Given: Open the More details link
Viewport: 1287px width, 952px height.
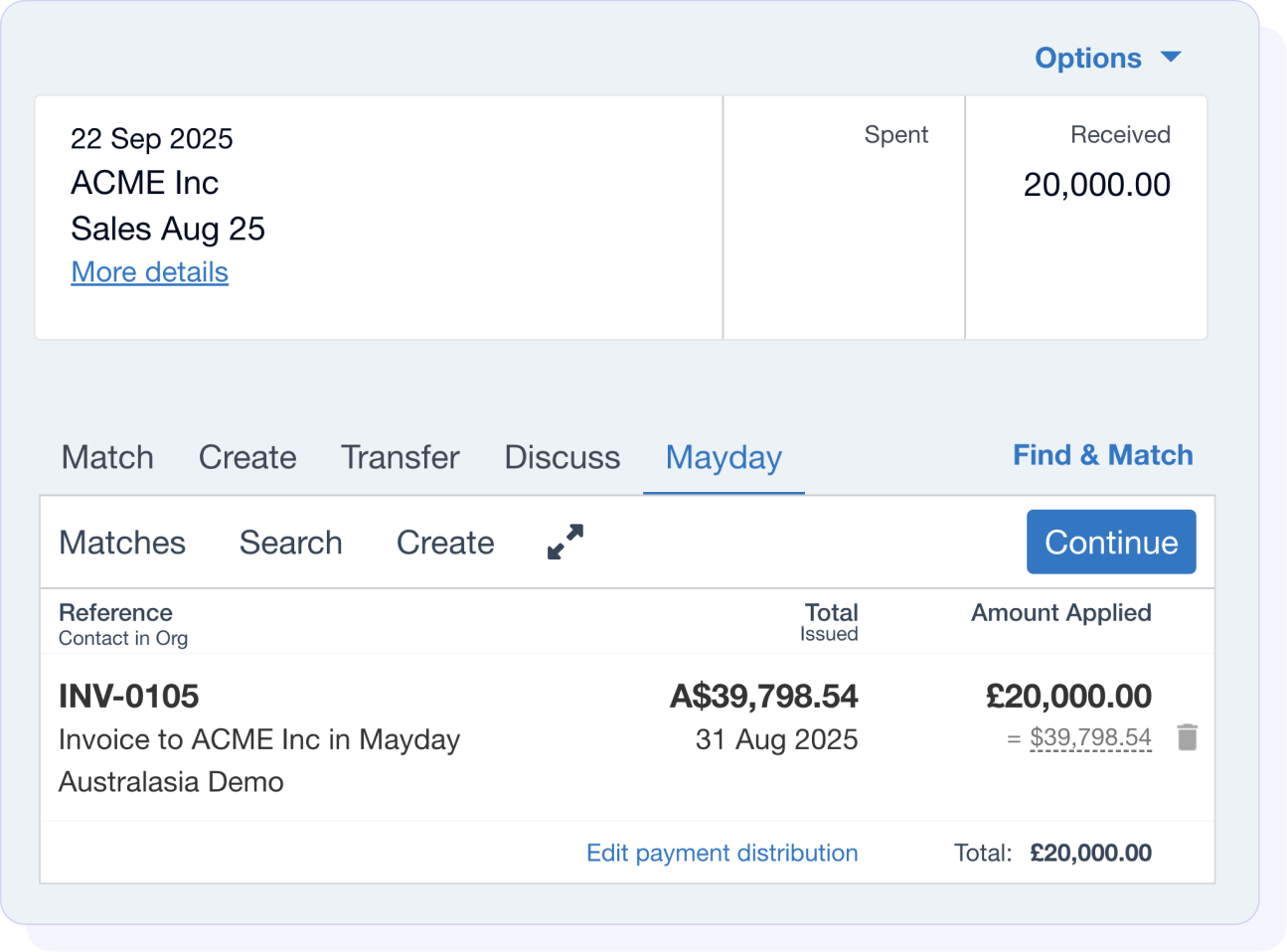Looking at the screenshot, I should (150, 272).
